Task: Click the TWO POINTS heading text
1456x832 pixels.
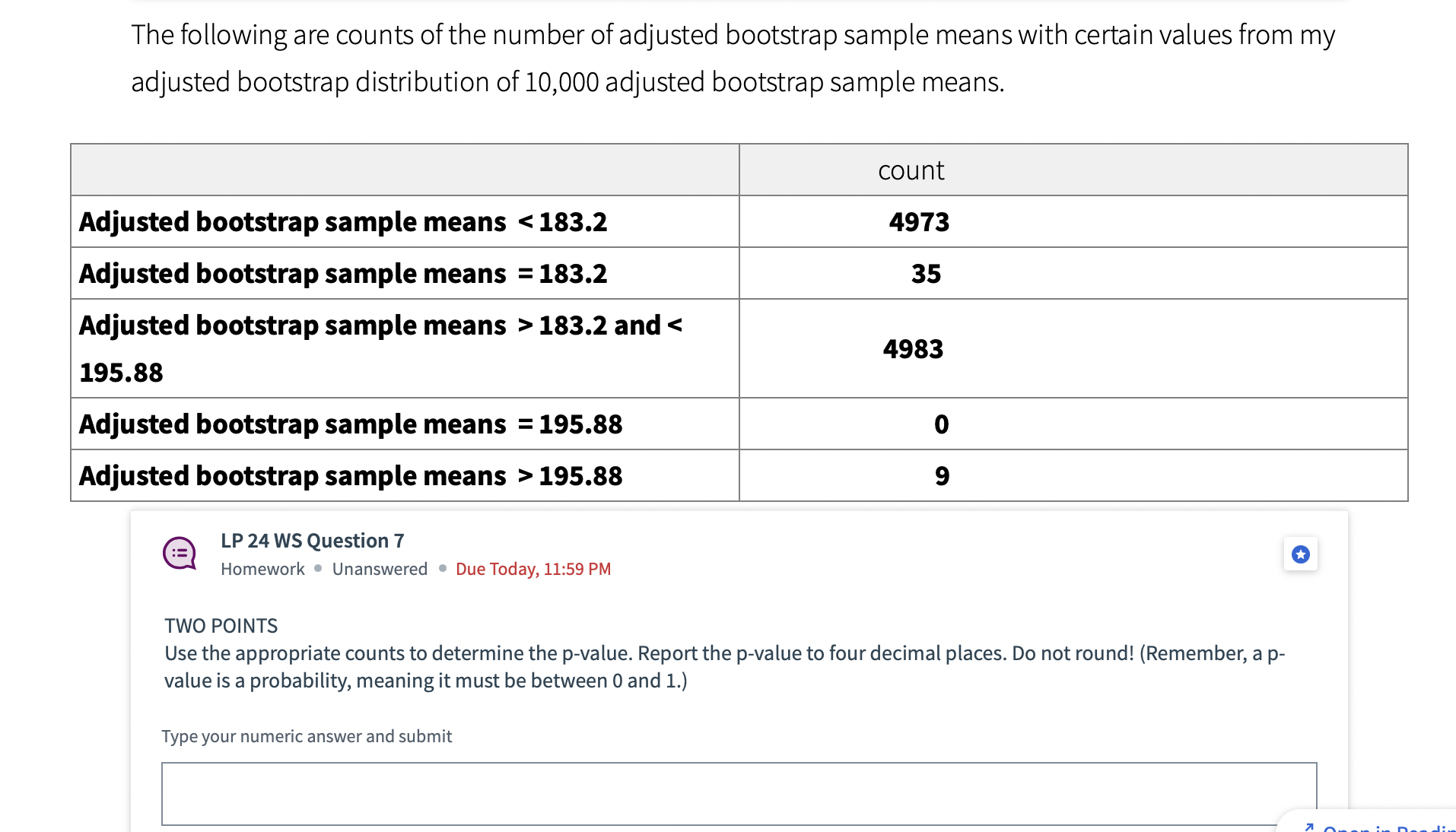Action: tap(220, 625)
